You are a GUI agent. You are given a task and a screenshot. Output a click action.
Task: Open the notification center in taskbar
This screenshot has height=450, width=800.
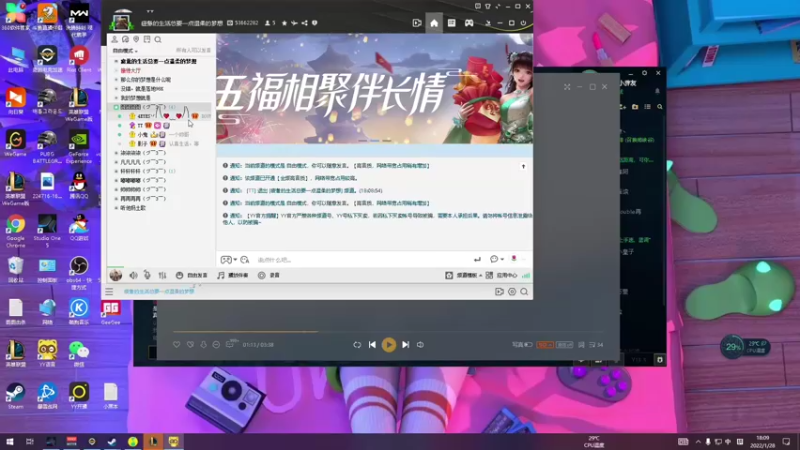pyautogui.click(x=786, y=441)
